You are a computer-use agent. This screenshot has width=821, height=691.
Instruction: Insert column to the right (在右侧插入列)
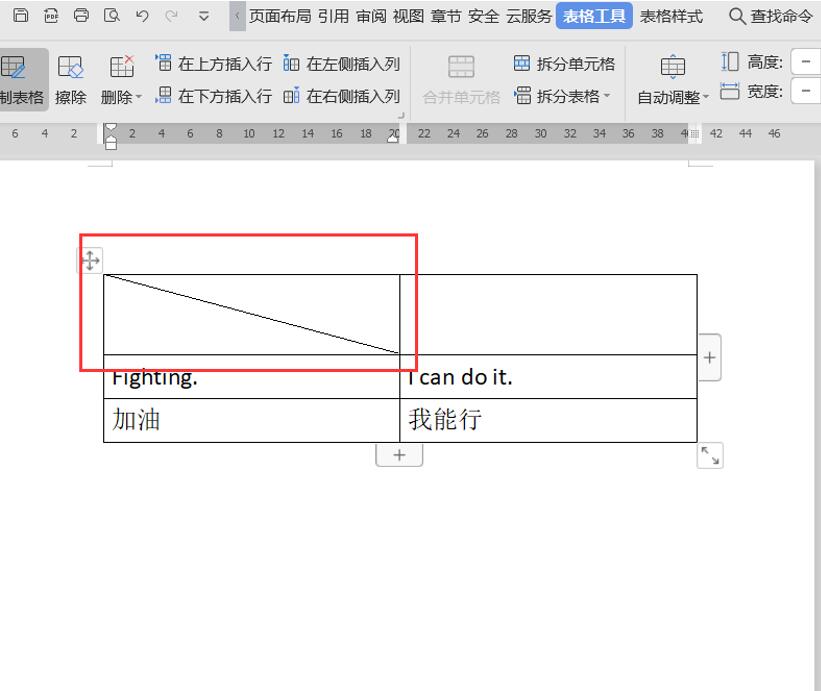tap(341, 96)
